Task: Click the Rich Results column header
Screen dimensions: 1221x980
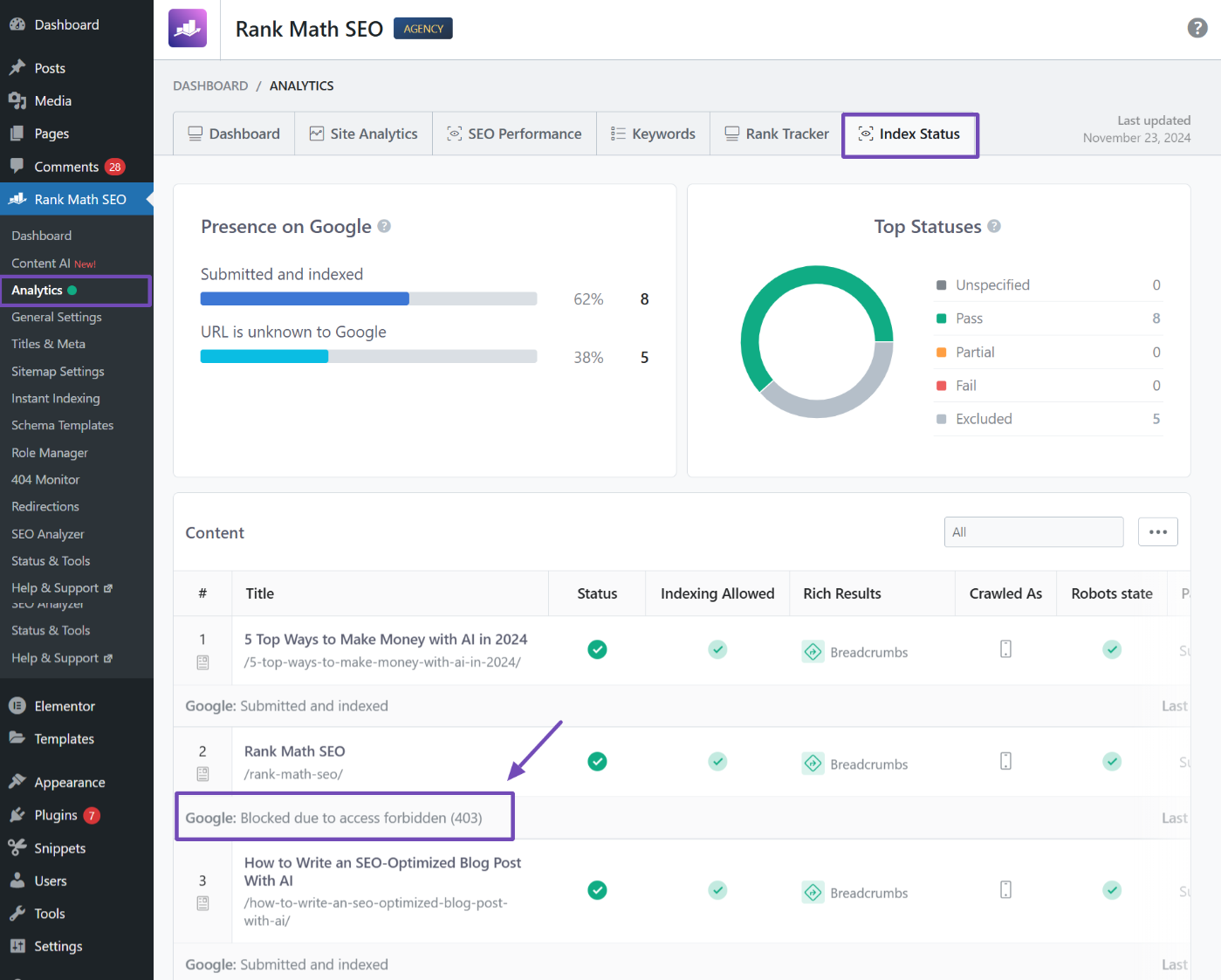Action: click(x=842, y=593)
